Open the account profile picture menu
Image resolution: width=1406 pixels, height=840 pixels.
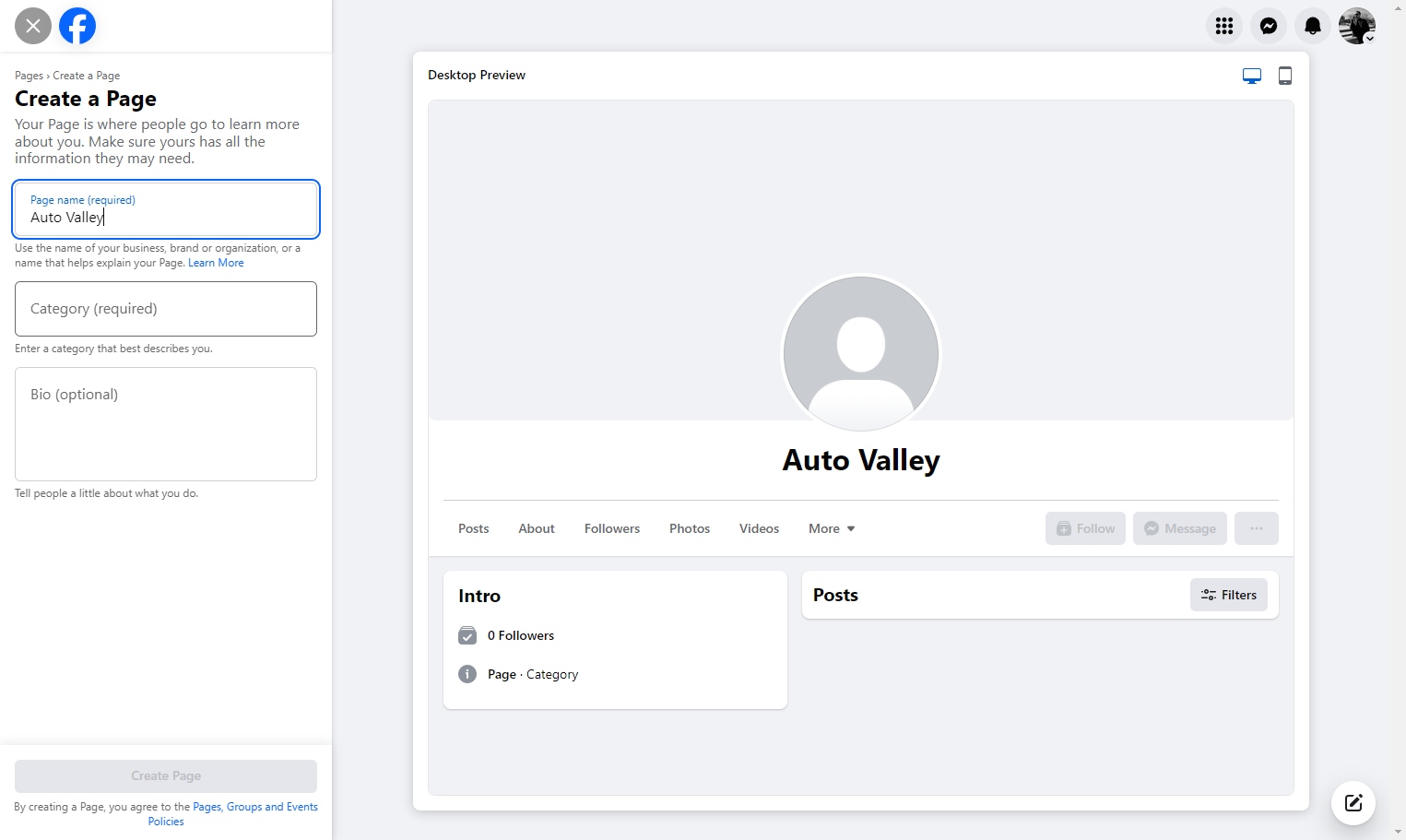1357,26
